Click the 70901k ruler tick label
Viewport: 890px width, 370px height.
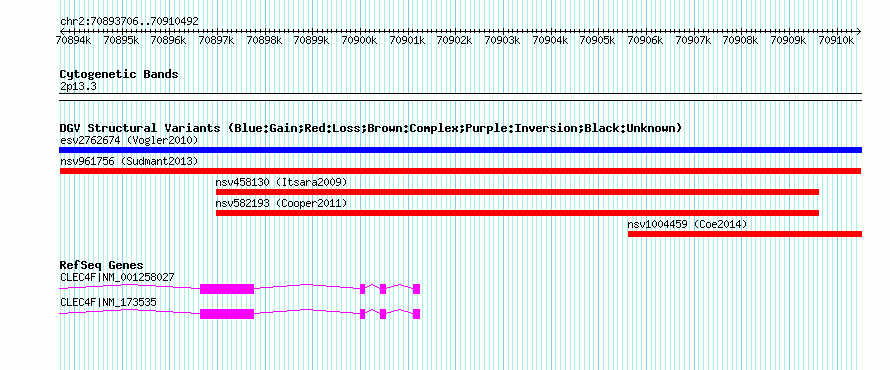(x=409, y=40)
